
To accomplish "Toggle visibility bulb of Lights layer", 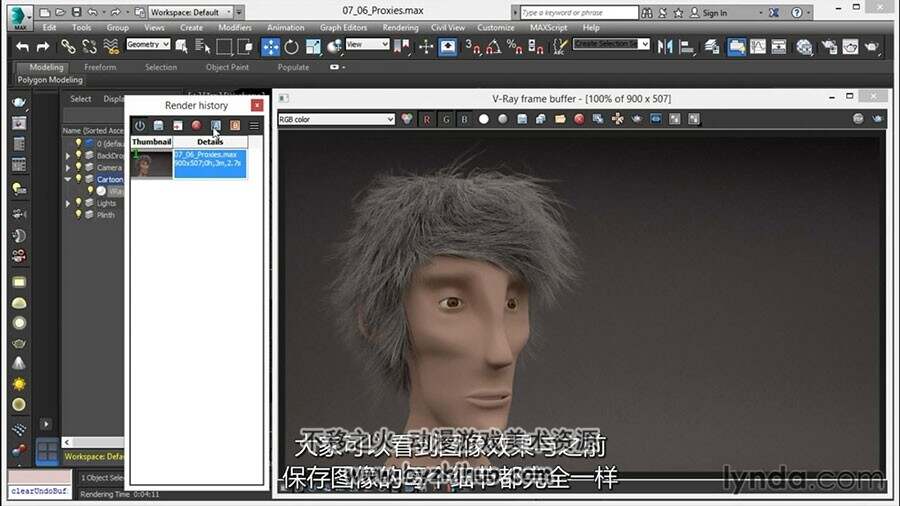I will coord(79,203).
